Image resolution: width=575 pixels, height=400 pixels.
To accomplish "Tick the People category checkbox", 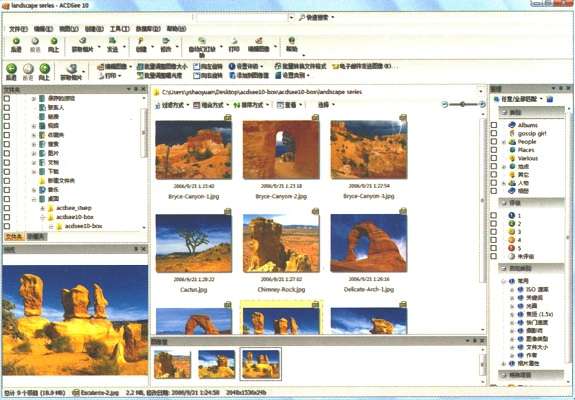I will (494, 142).
